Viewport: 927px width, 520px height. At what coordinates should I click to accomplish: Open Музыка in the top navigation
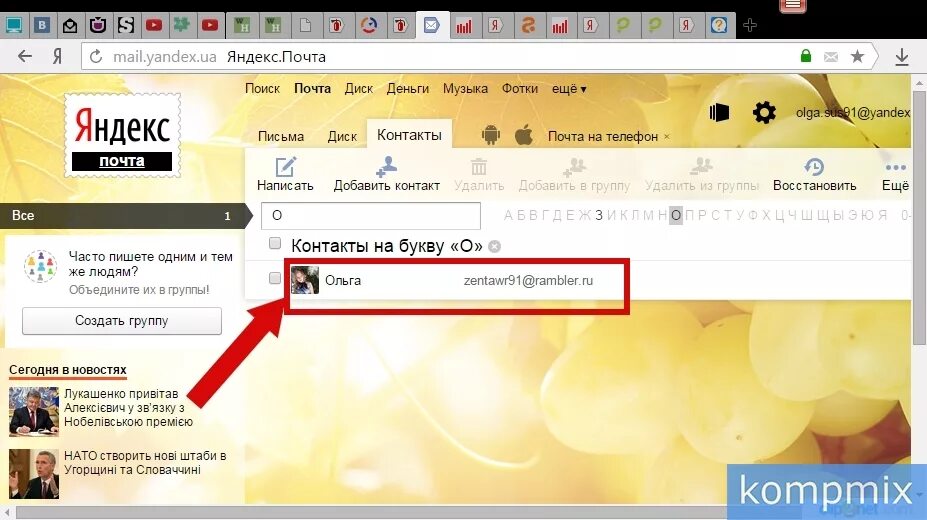coord(465,89)
